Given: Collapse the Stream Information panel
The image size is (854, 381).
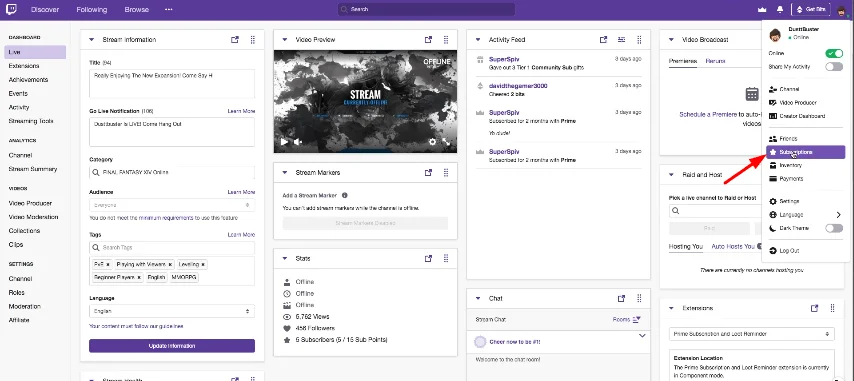Looking at the screenshot, I should click(x=92, y=40).
